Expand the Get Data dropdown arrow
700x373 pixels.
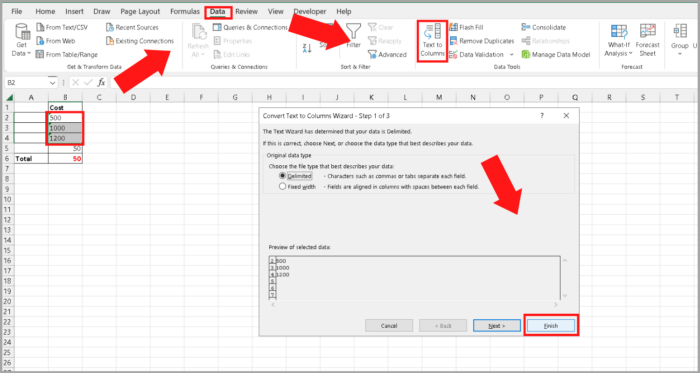click(x=29, y=54)
